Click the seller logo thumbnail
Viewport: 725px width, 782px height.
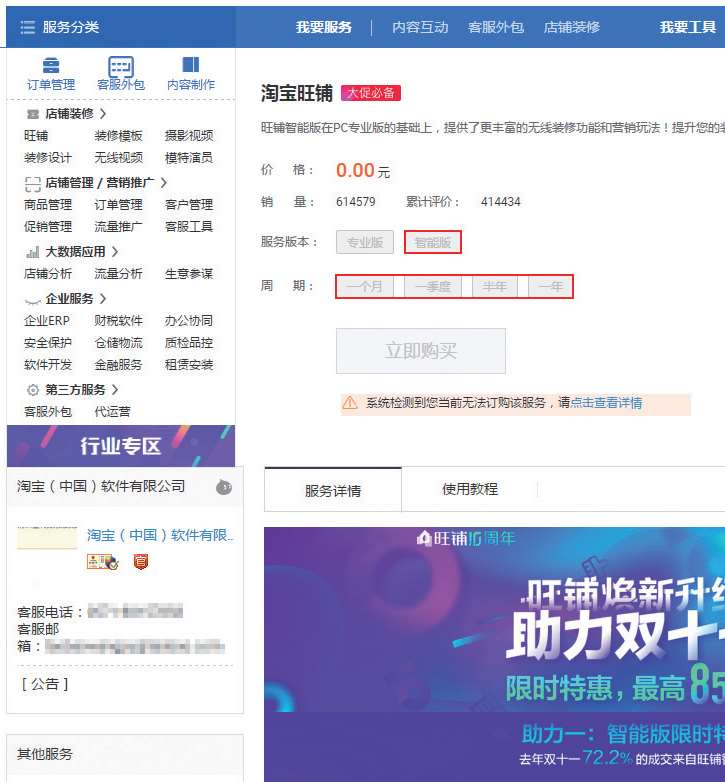pos(47,538)
